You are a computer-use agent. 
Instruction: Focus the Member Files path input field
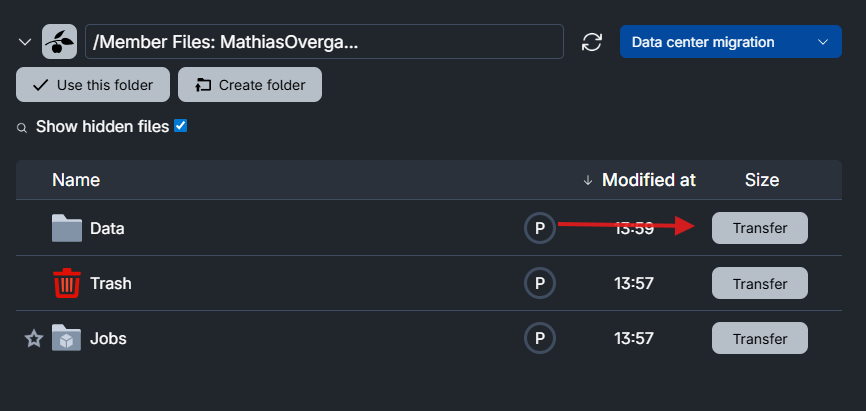pyautogui.click(x=325, y=42)
